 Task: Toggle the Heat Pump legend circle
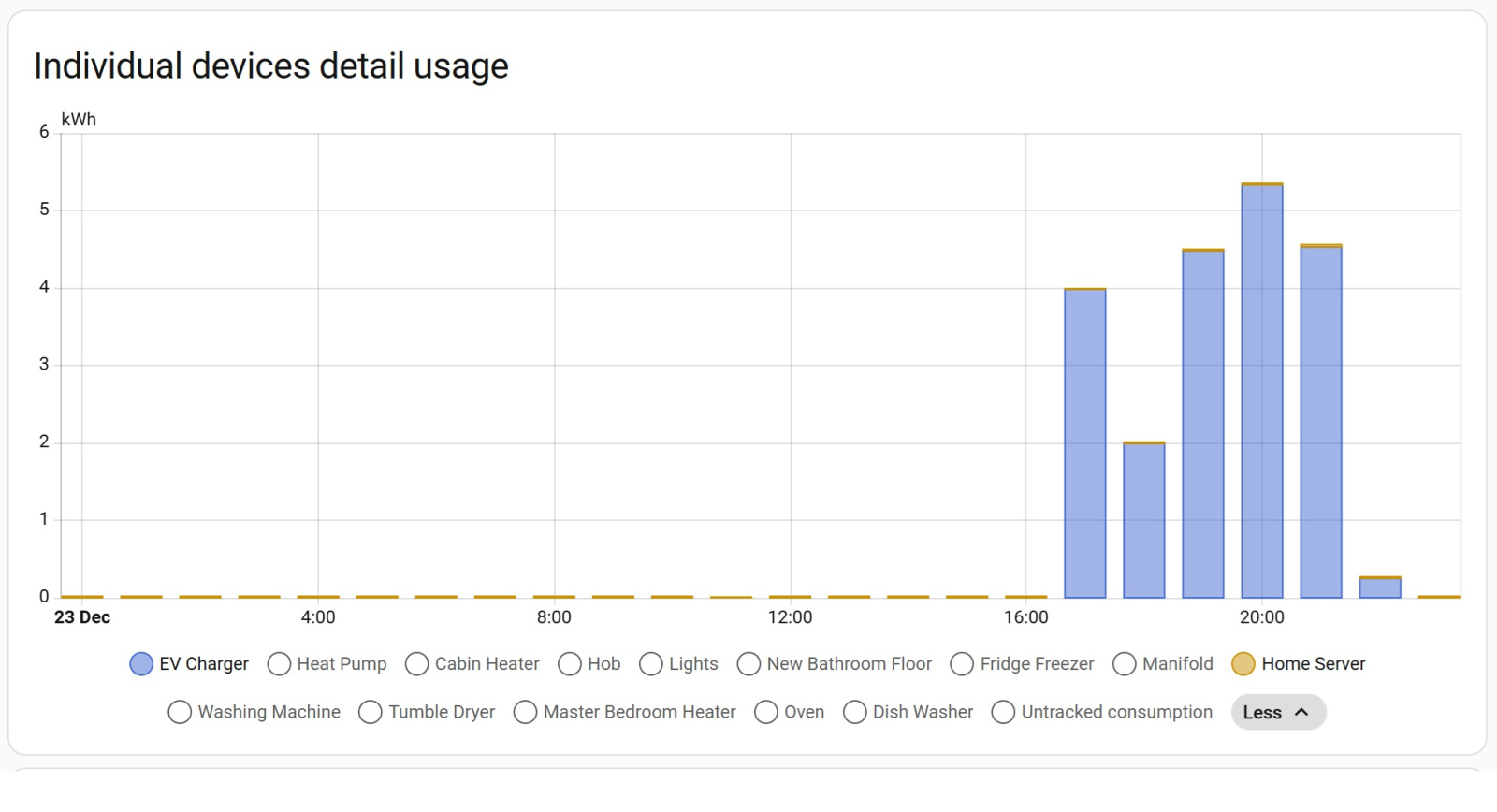(279, 664)
